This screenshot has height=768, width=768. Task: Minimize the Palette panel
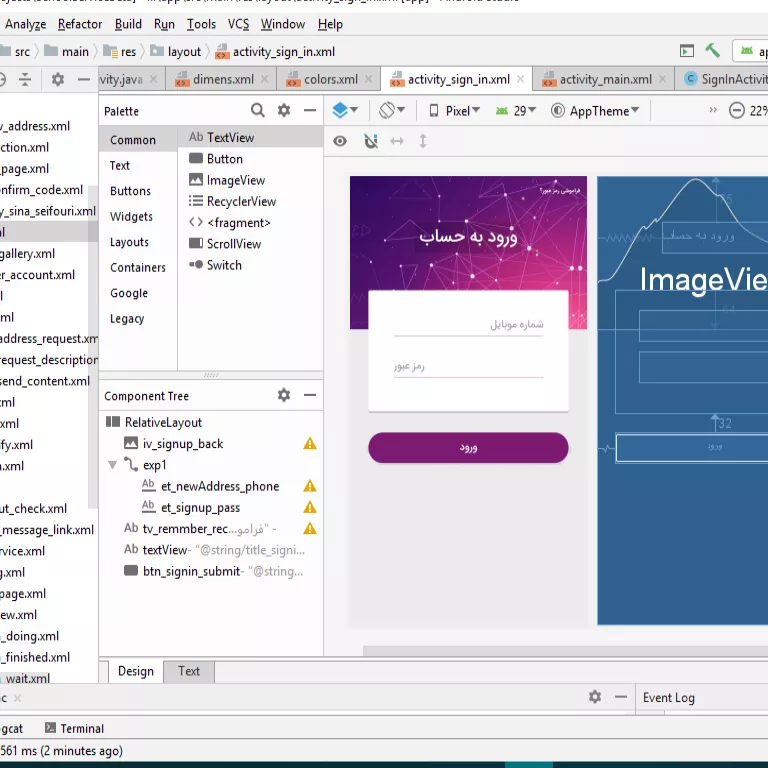(310, 111)
